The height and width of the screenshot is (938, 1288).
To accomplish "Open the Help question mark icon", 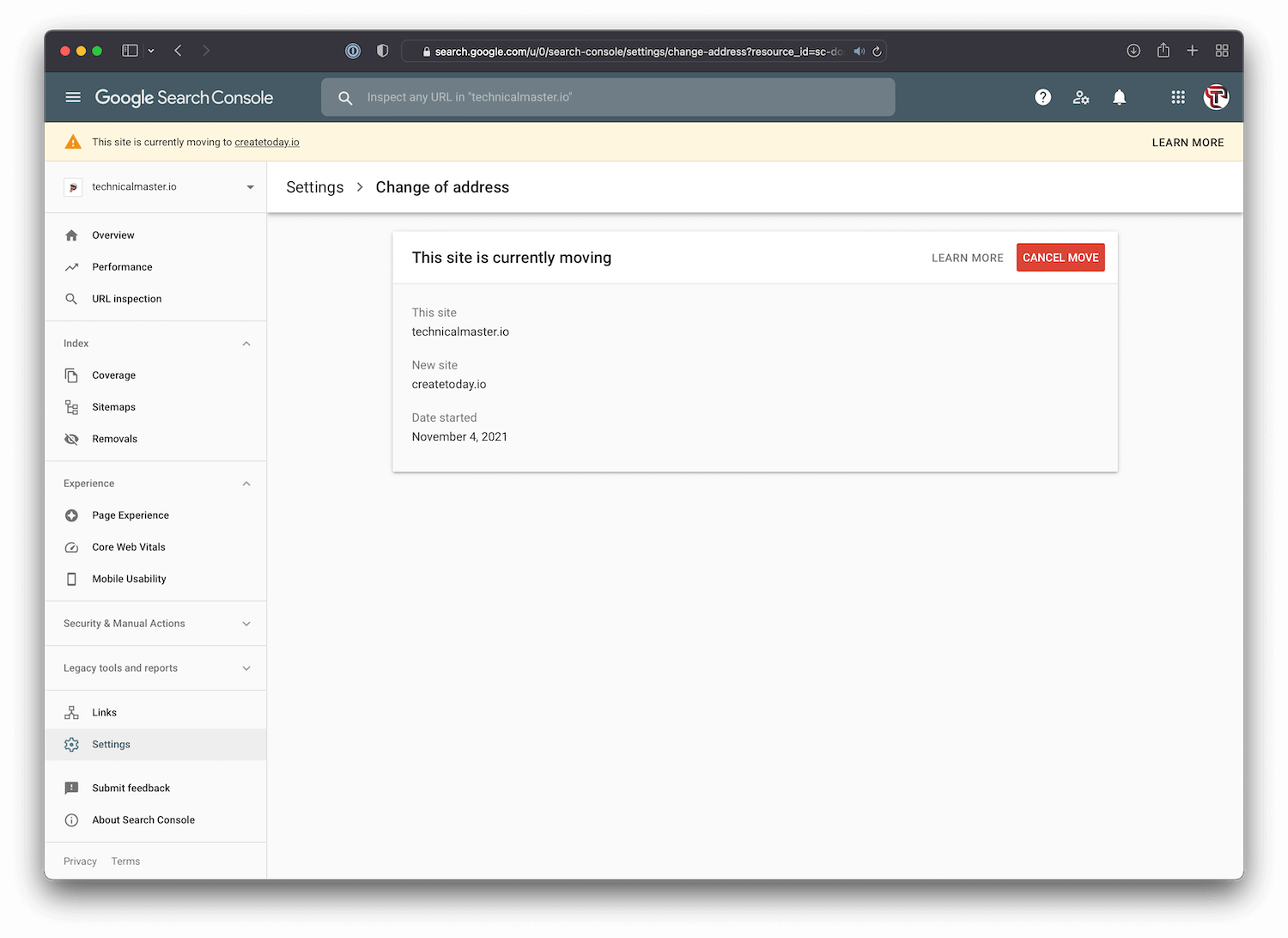I will (x=1043, y=98).
